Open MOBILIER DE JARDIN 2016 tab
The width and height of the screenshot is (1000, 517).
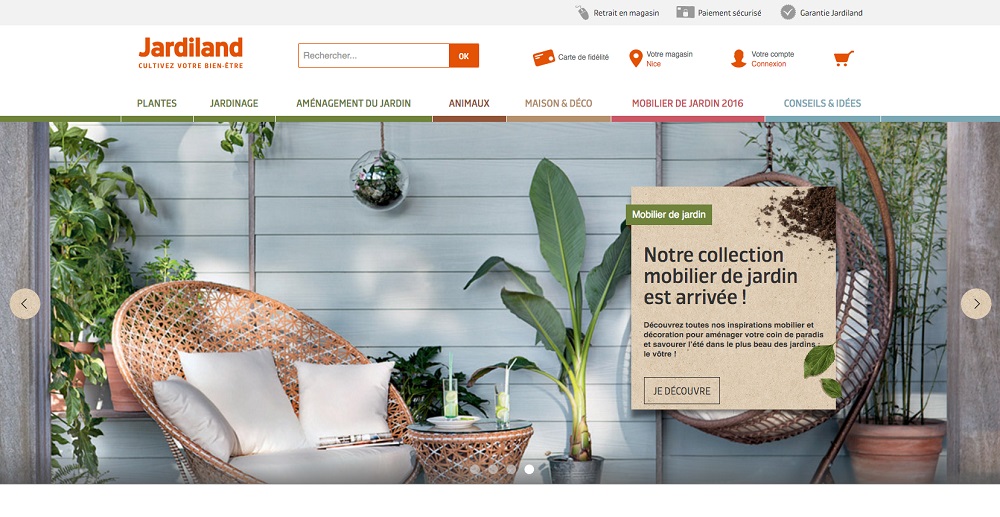tap(688, 103)
